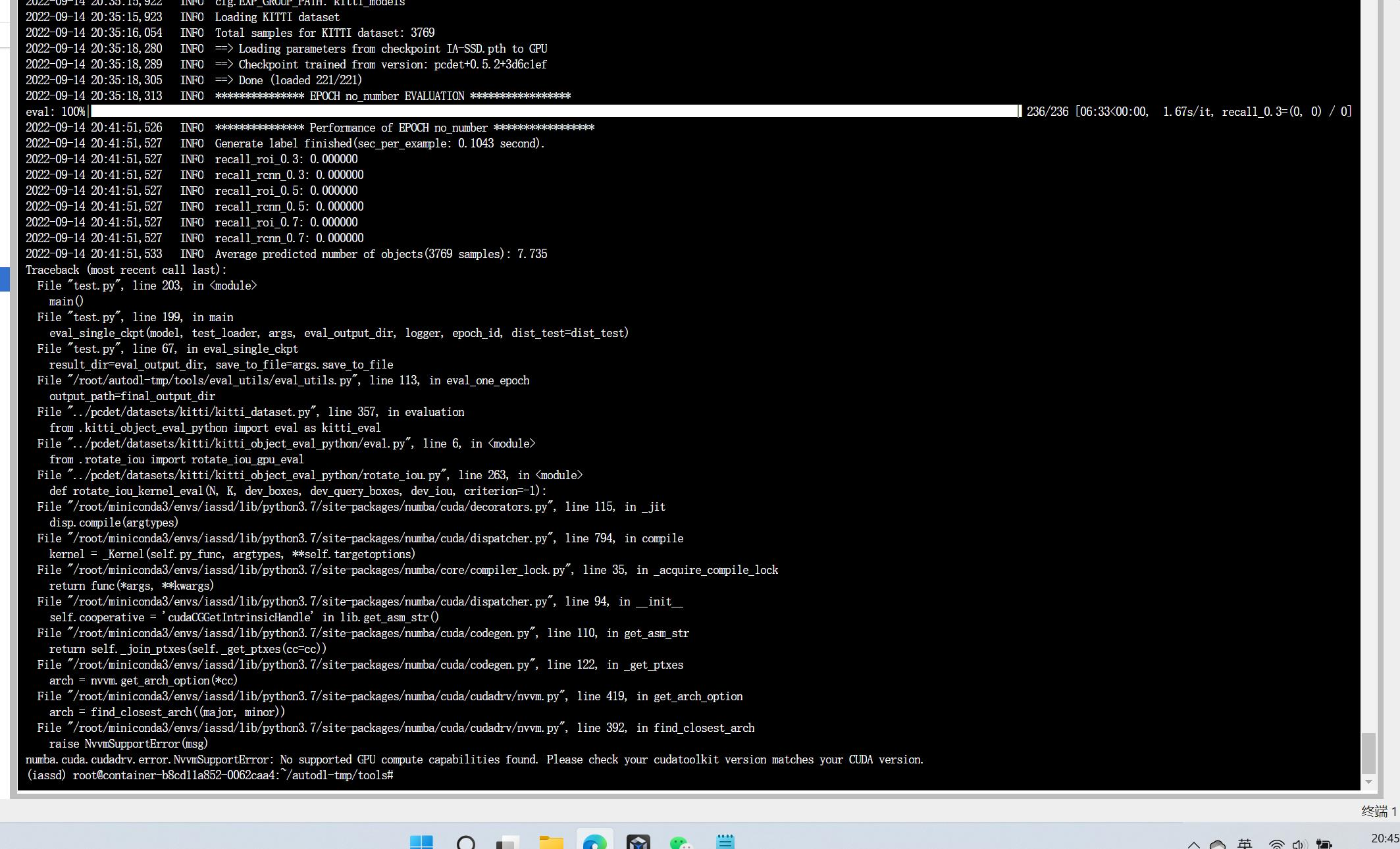Click 'Total samples for KITTI dataset: 3769'
Viewport: 1400px width, 849px height.
tap(324, 33)
